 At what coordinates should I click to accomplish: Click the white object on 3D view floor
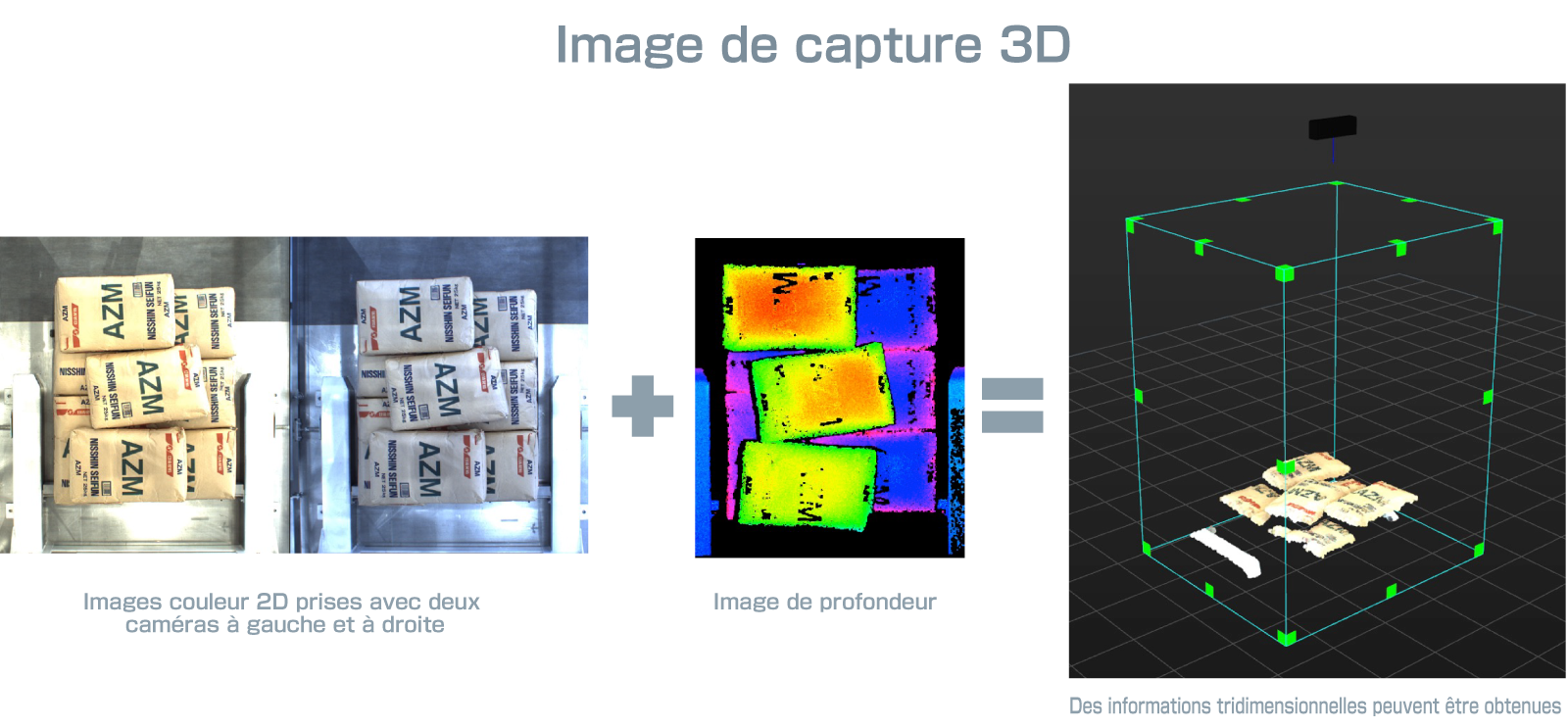[1225, 554]
